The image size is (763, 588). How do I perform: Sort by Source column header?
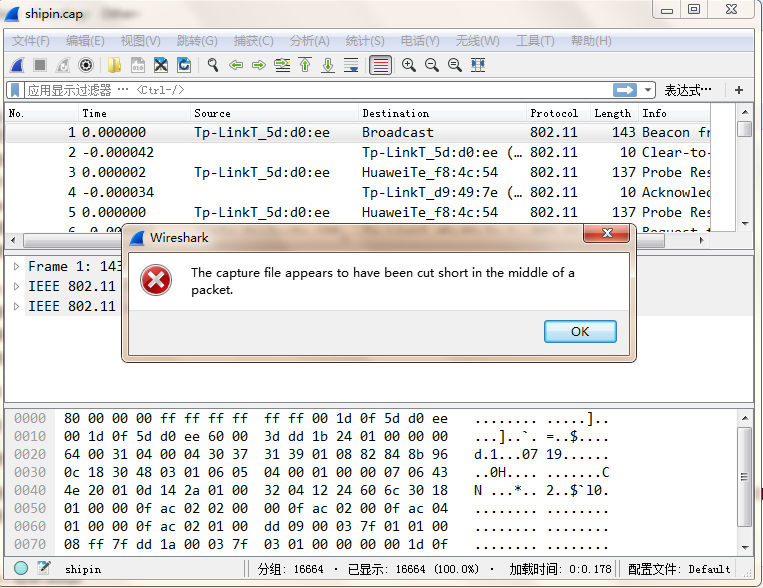pyautogui.click(x=274, y=113)
